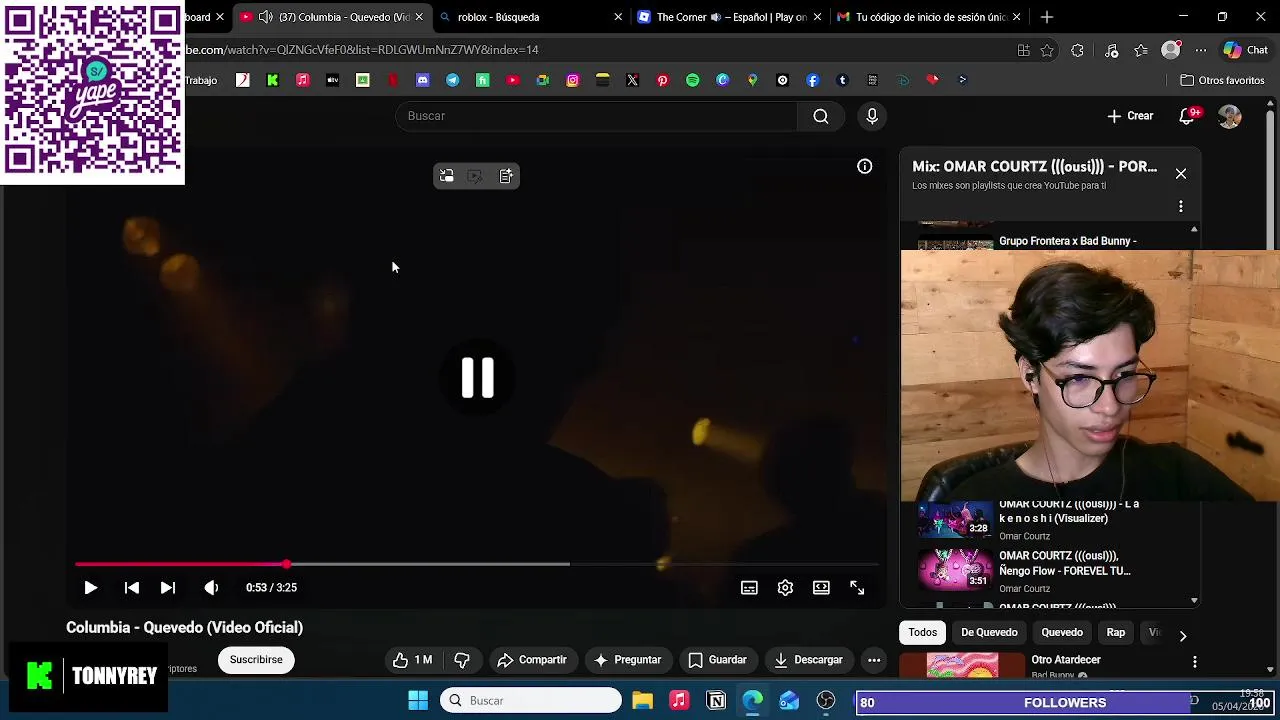Open YouTube notifications bell
Screen dimensions: 1280x720
tap(1187, 116)
